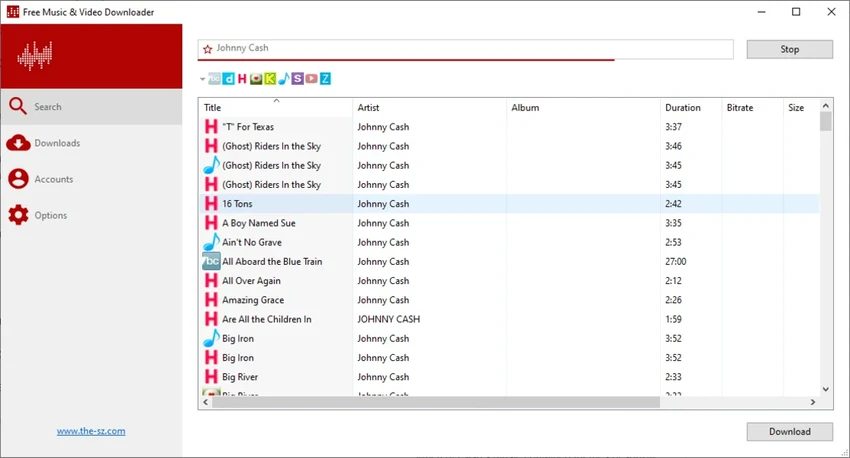
Task: Click H icon of 16 Tons row
Action: (211, 204)
